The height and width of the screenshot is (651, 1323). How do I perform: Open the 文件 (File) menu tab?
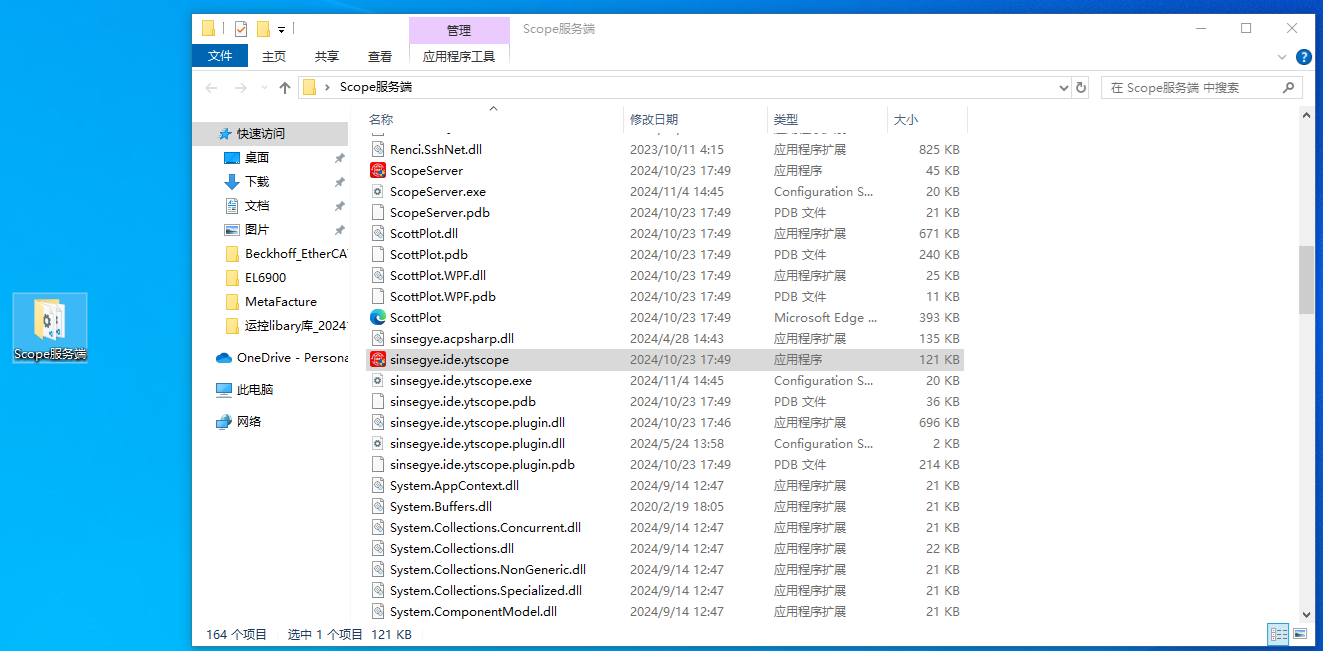click(220, 56)
